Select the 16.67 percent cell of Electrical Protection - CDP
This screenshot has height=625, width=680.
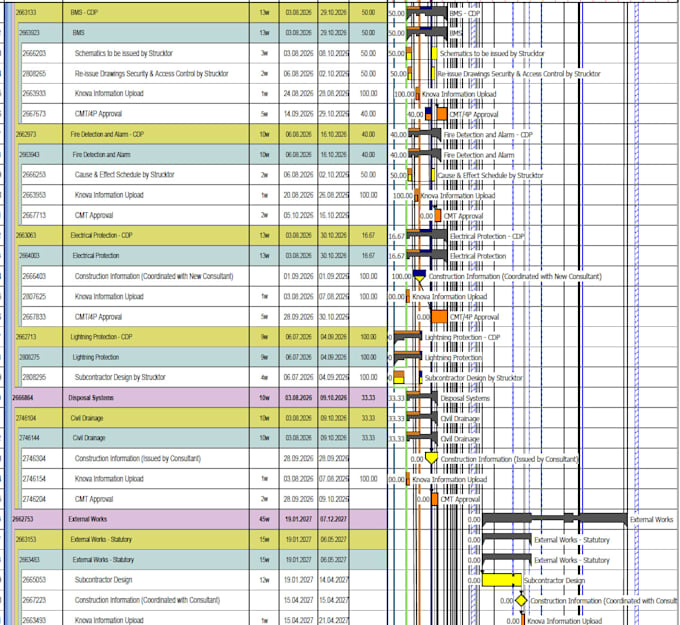tap(368, 236)
